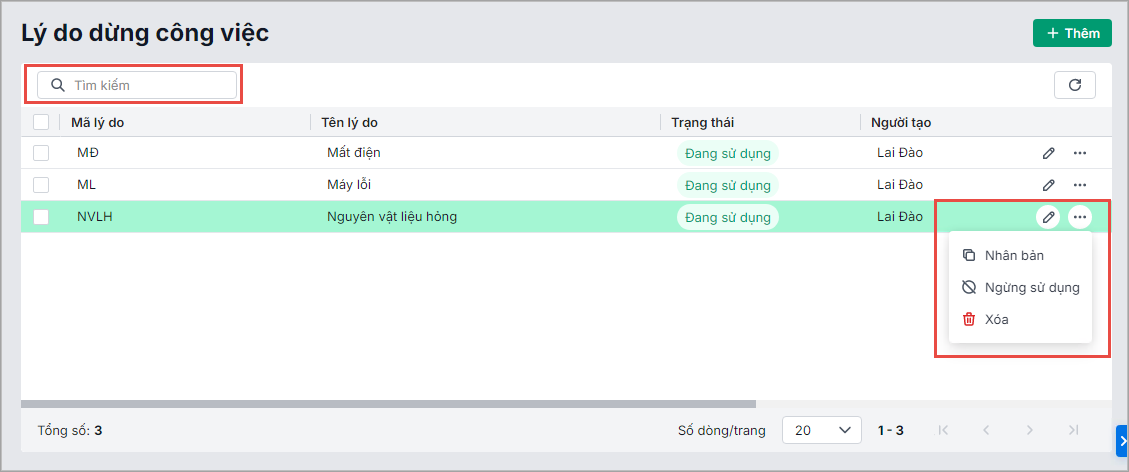The image size is (1129, 472).
Task: Check the box for MĐ row
Action: 41,153
